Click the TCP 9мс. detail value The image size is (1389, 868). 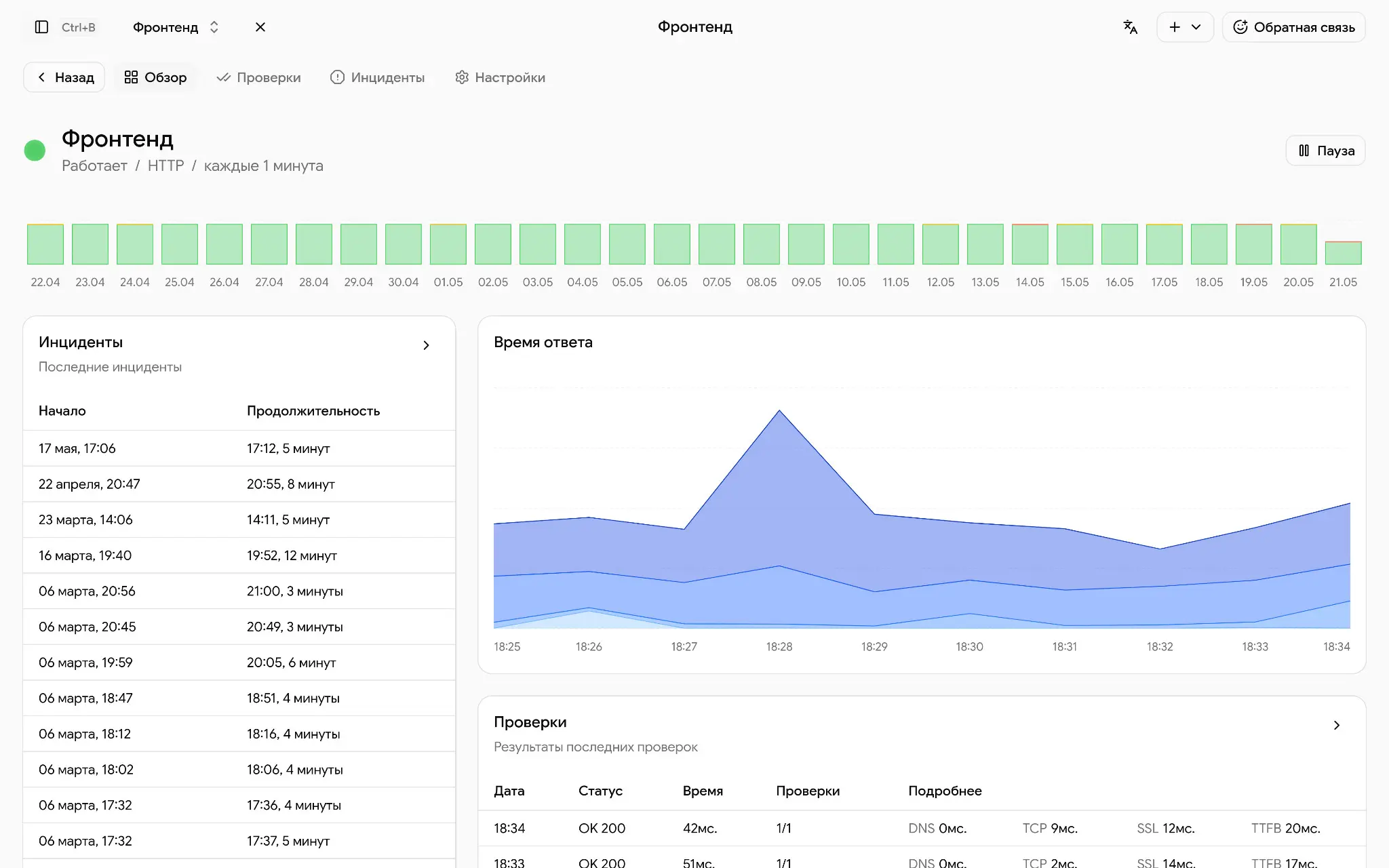(1050, 828)
